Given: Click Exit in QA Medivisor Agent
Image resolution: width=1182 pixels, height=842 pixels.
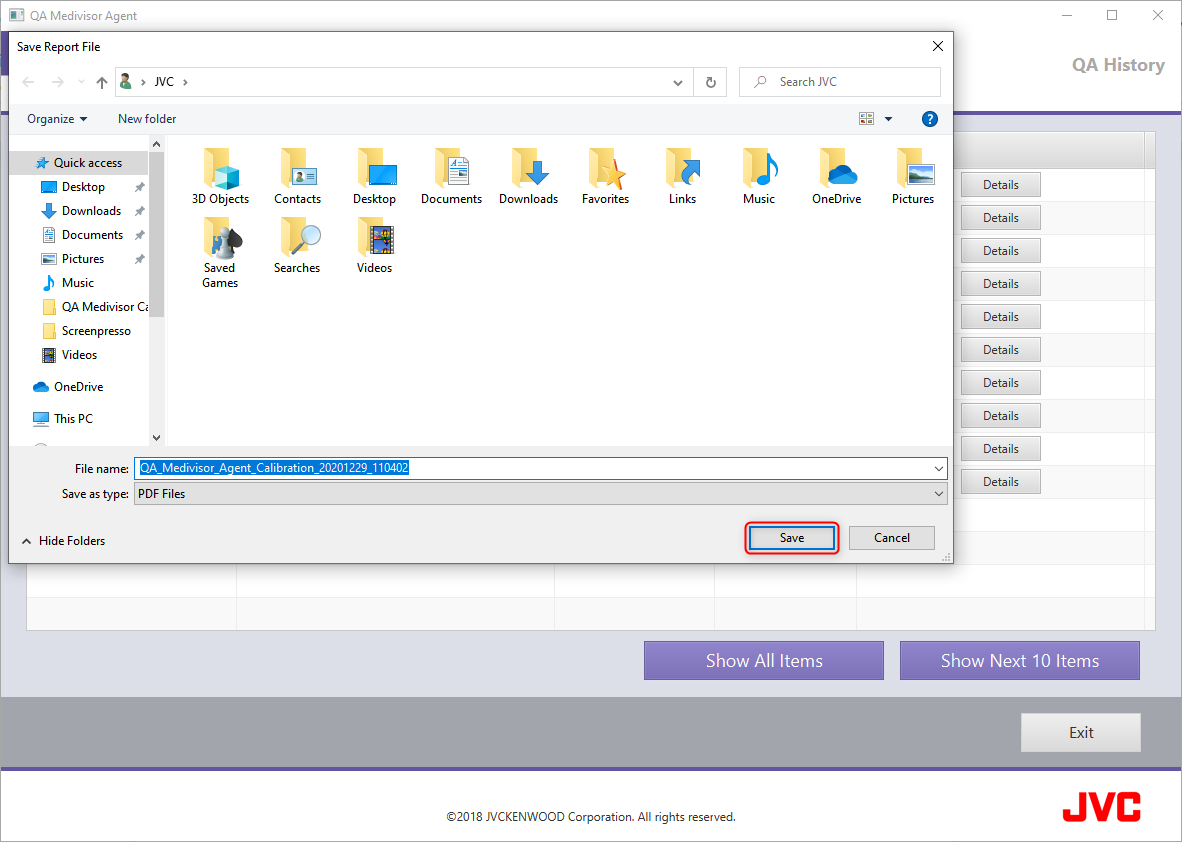Looking at the screenshot, I should pyautogui.click(x=1081, y=733).
